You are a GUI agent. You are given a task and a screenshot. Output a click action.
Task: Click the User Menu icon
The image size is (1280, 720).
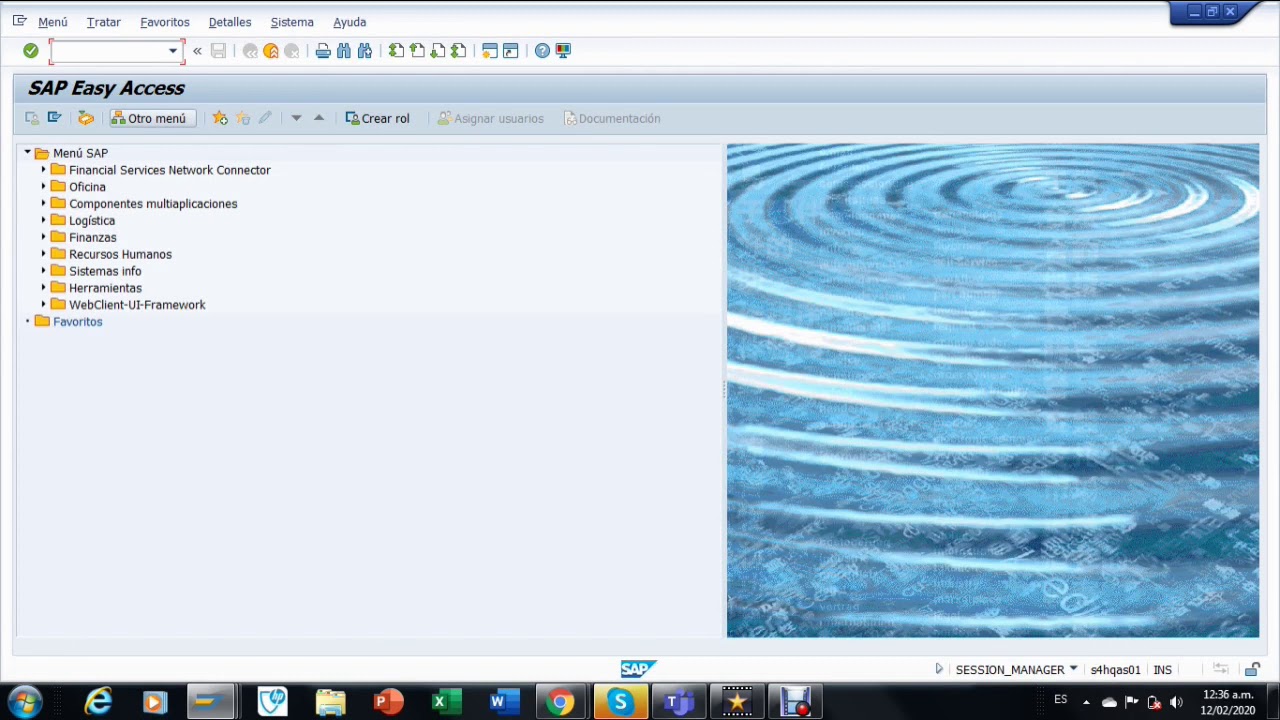32,118
